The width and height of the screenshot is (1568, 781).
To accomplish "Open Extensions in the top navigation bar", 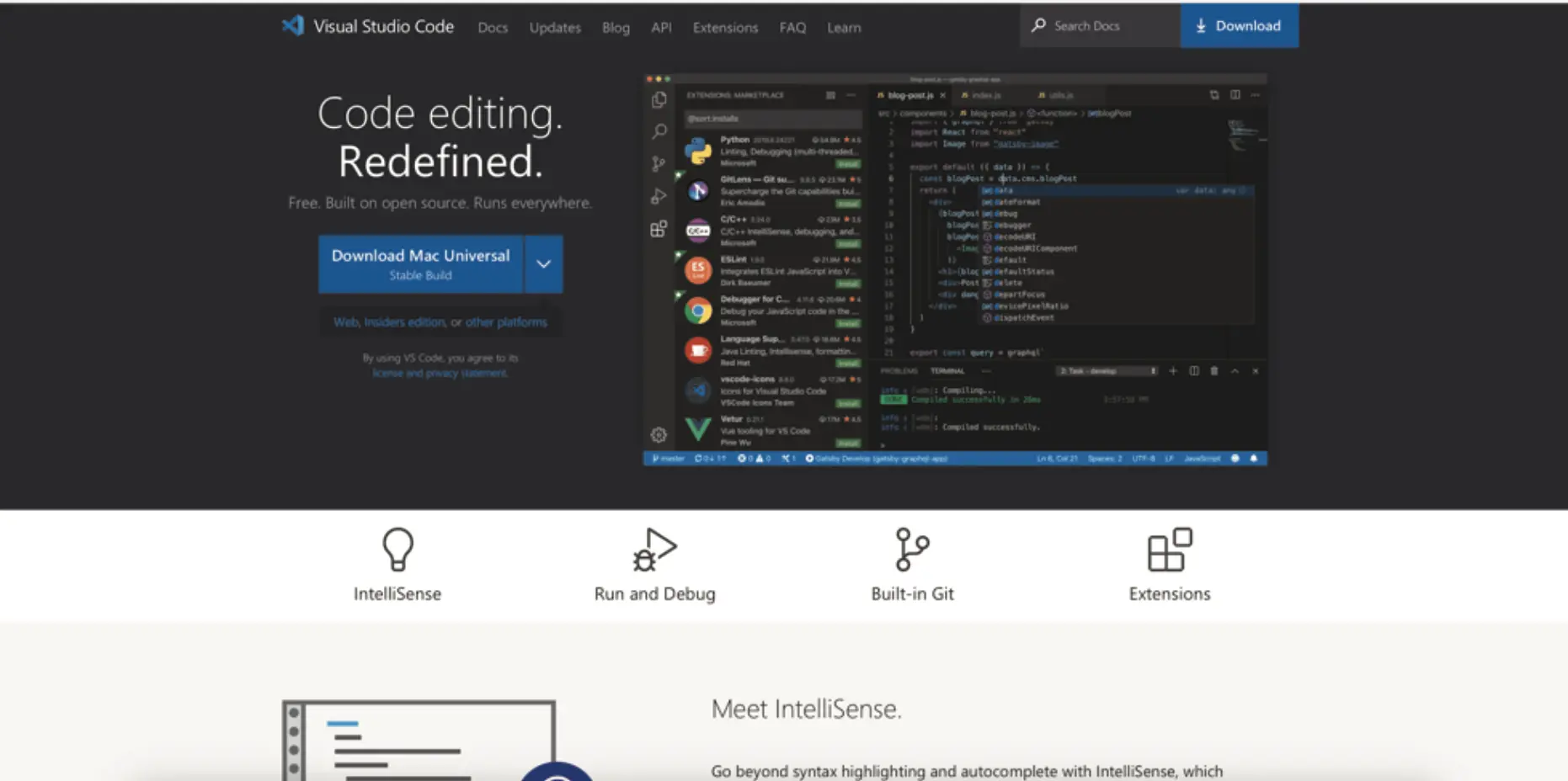I will (725, 28).
